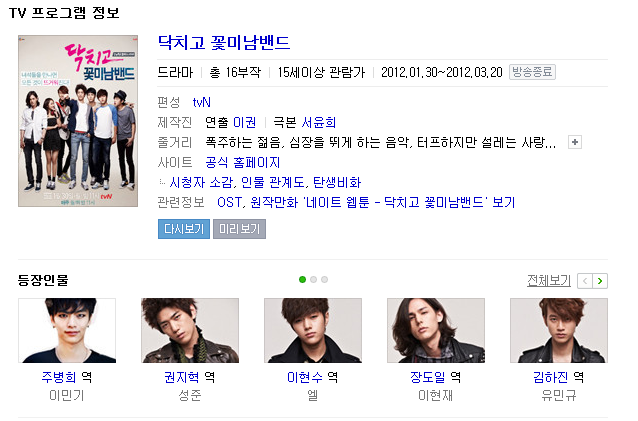The height and width of the screenshot is (421, 638).
Task: Open 김하진 character photo
Action: click(559, 330)
